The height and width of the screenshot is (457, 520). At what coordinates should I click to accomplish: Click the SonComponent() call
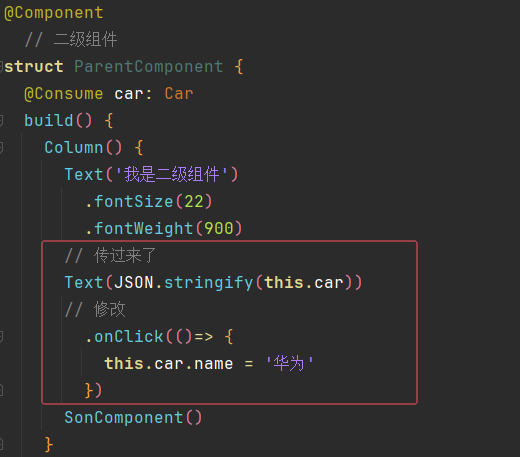pos(133,418)
